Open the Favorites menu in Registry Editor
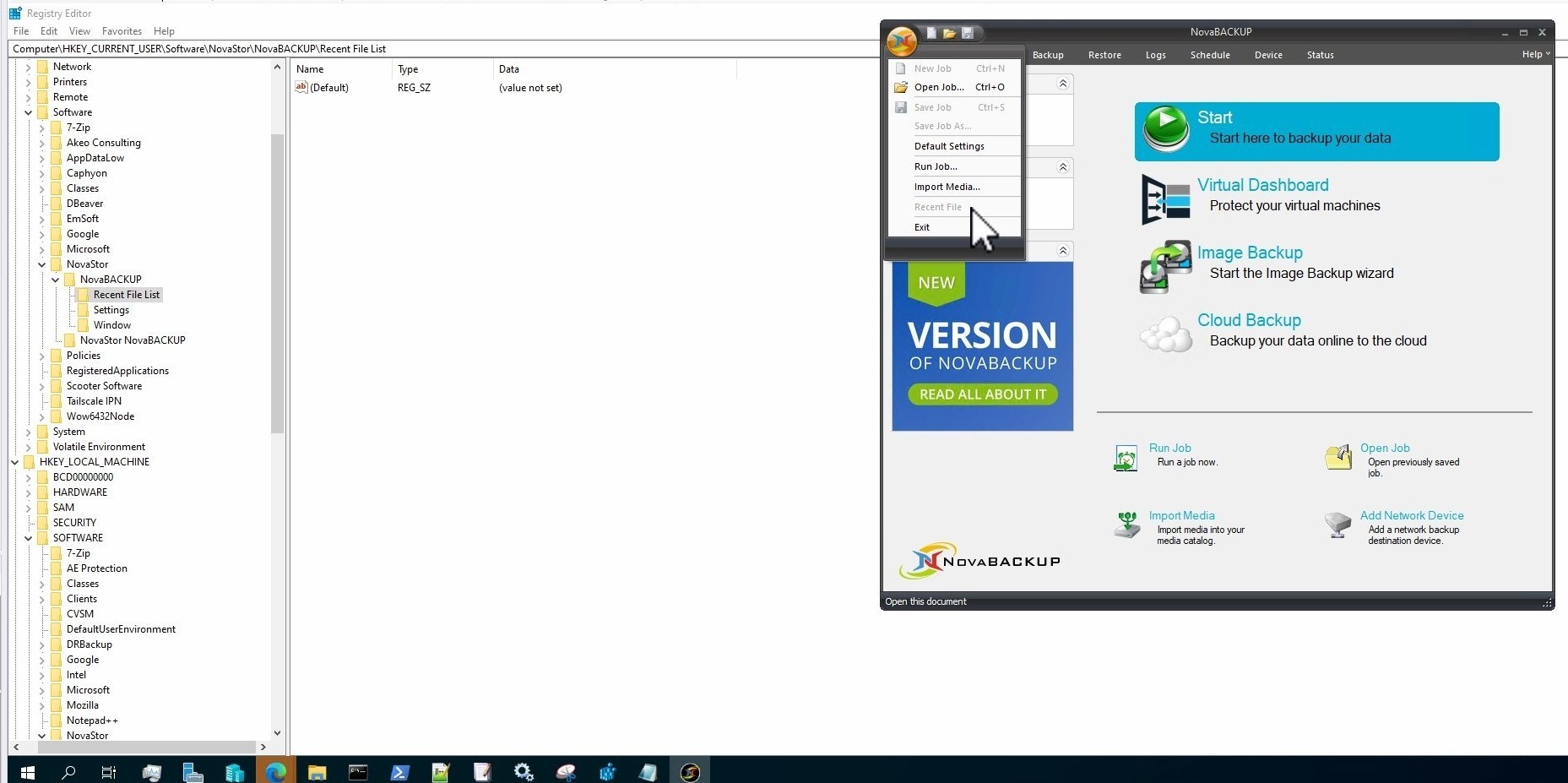This screenshot has width=1568, height=783. (x=122, y=31)
